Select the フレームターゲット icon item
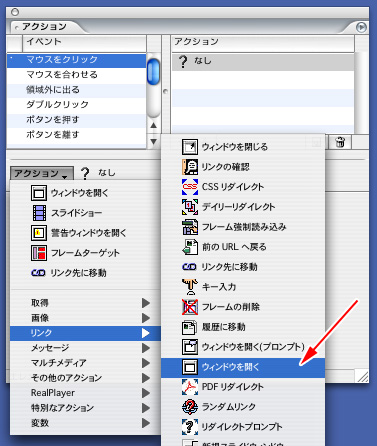Screen dimensions: 377x446 (39, 253)
